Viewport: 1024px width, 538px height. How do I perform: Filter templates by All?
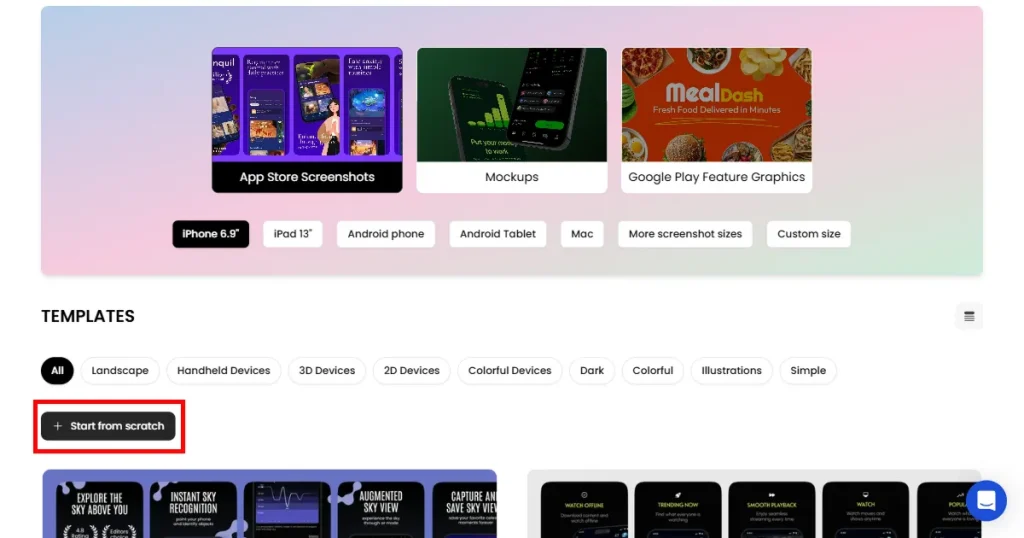pyautogui.click(x=57, y=371)
